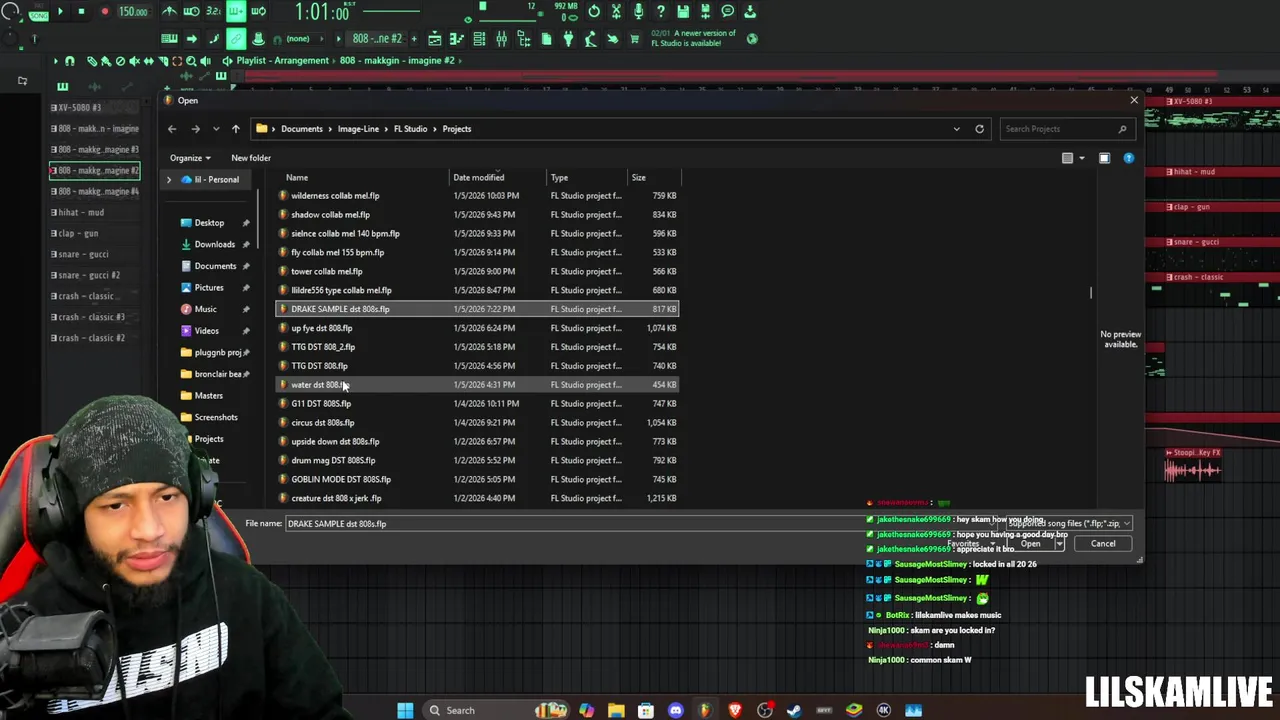The width and height of the screenshot is (1280, 720).
Task: Open the Mixer view icon
Action: [501, 39]
